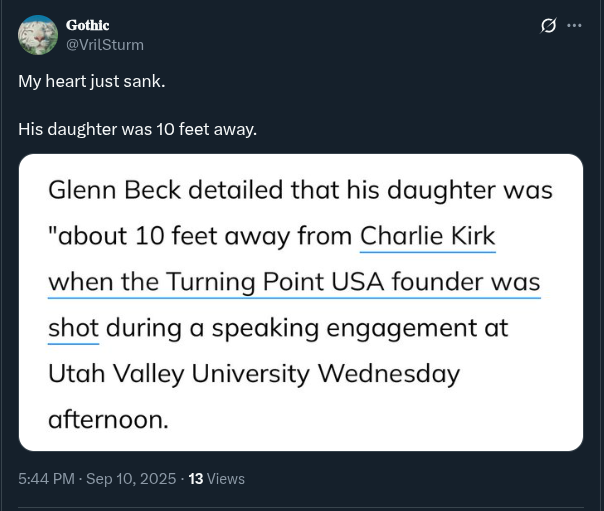Image resolution: width=604 pixels, height=511 pixels.
Task: Click "His daughter was 10 feet away." line
Action: tap(137, 129)
